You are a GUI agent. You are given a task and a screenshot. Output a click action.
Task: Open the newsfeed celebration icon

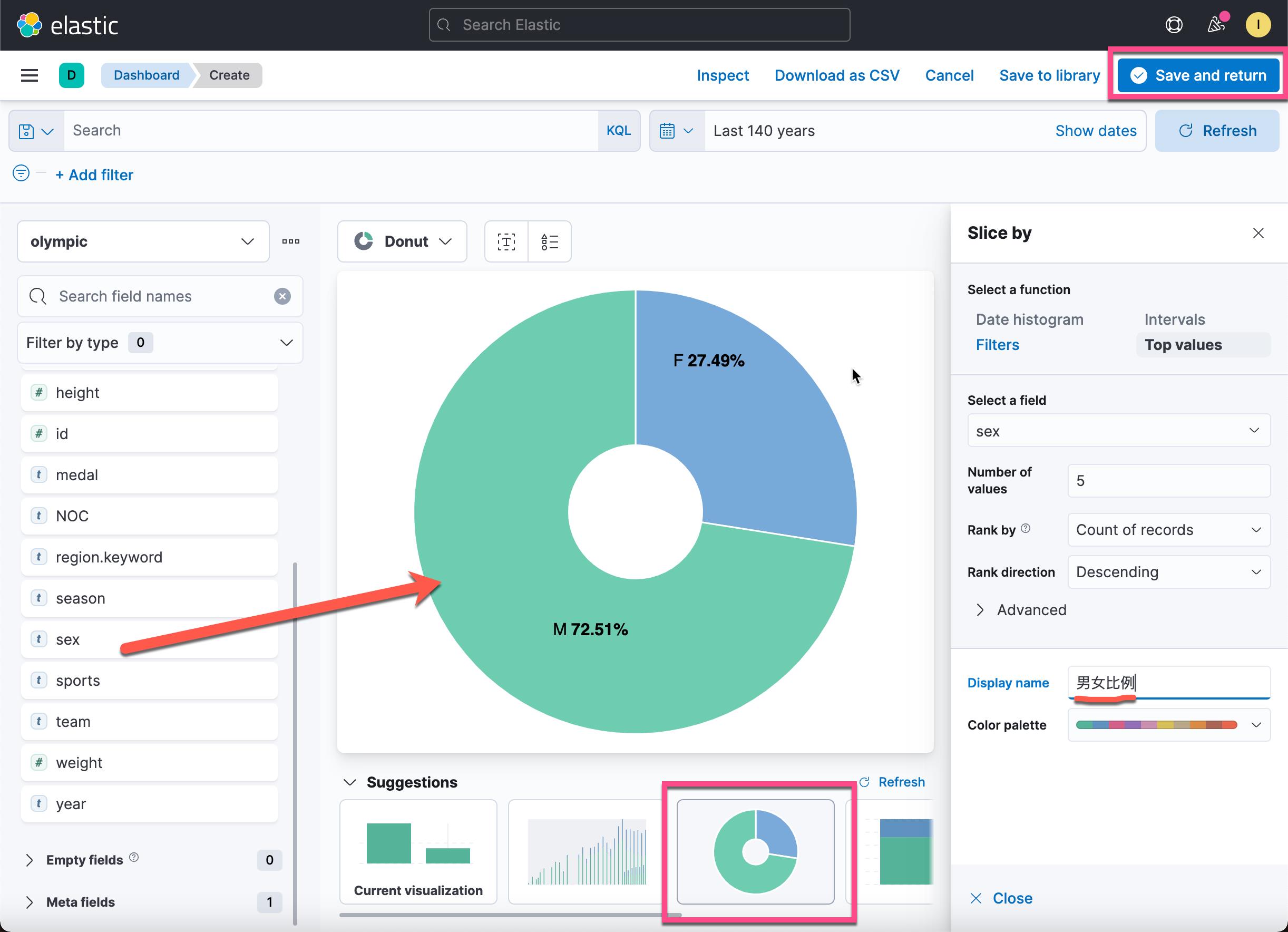(x=1215, y=25)
